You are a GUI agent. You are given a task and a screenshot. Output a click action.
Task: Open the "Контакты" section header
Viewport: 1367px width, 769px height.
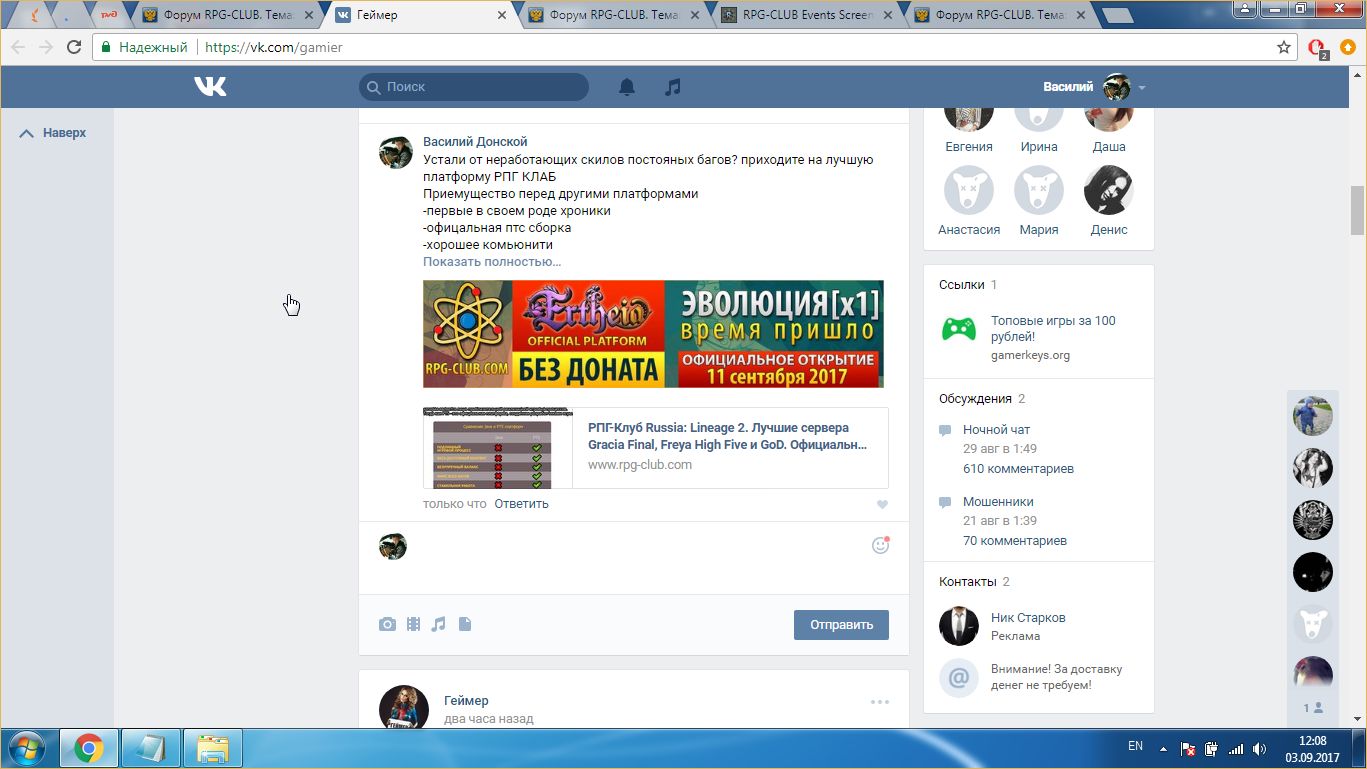[967, 582]
